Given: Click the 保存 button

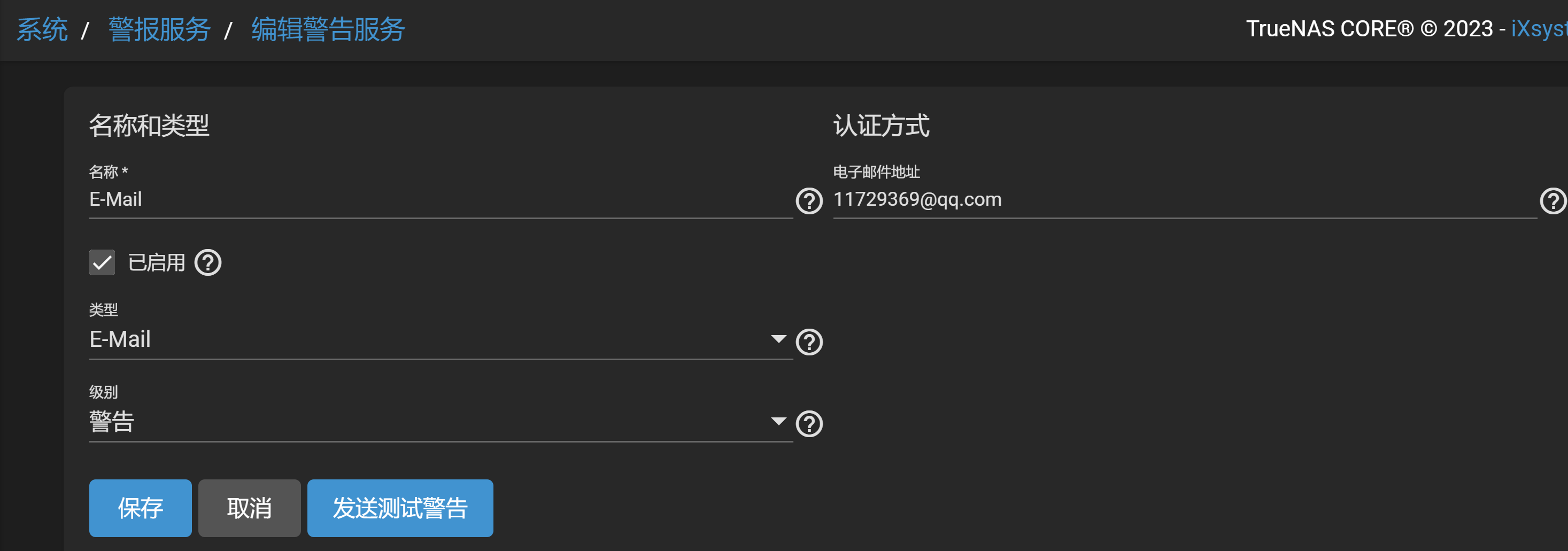Looking at the screenshot, I should click(140, 508).
